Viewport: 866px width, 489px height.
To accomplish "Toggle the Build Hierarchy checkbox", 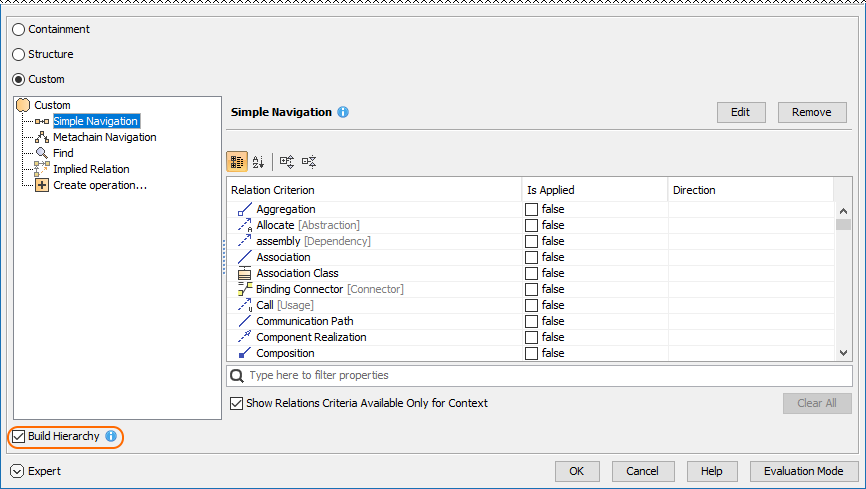I will coord(19,437).
